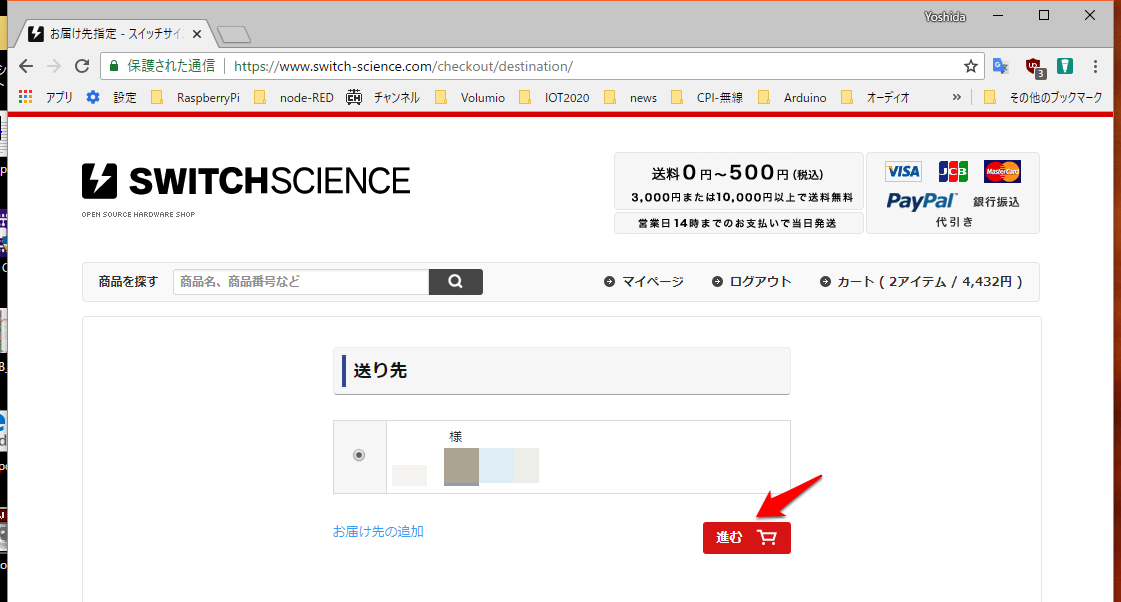
Task: Click the 進む proceed button
Action: (746, 538)
